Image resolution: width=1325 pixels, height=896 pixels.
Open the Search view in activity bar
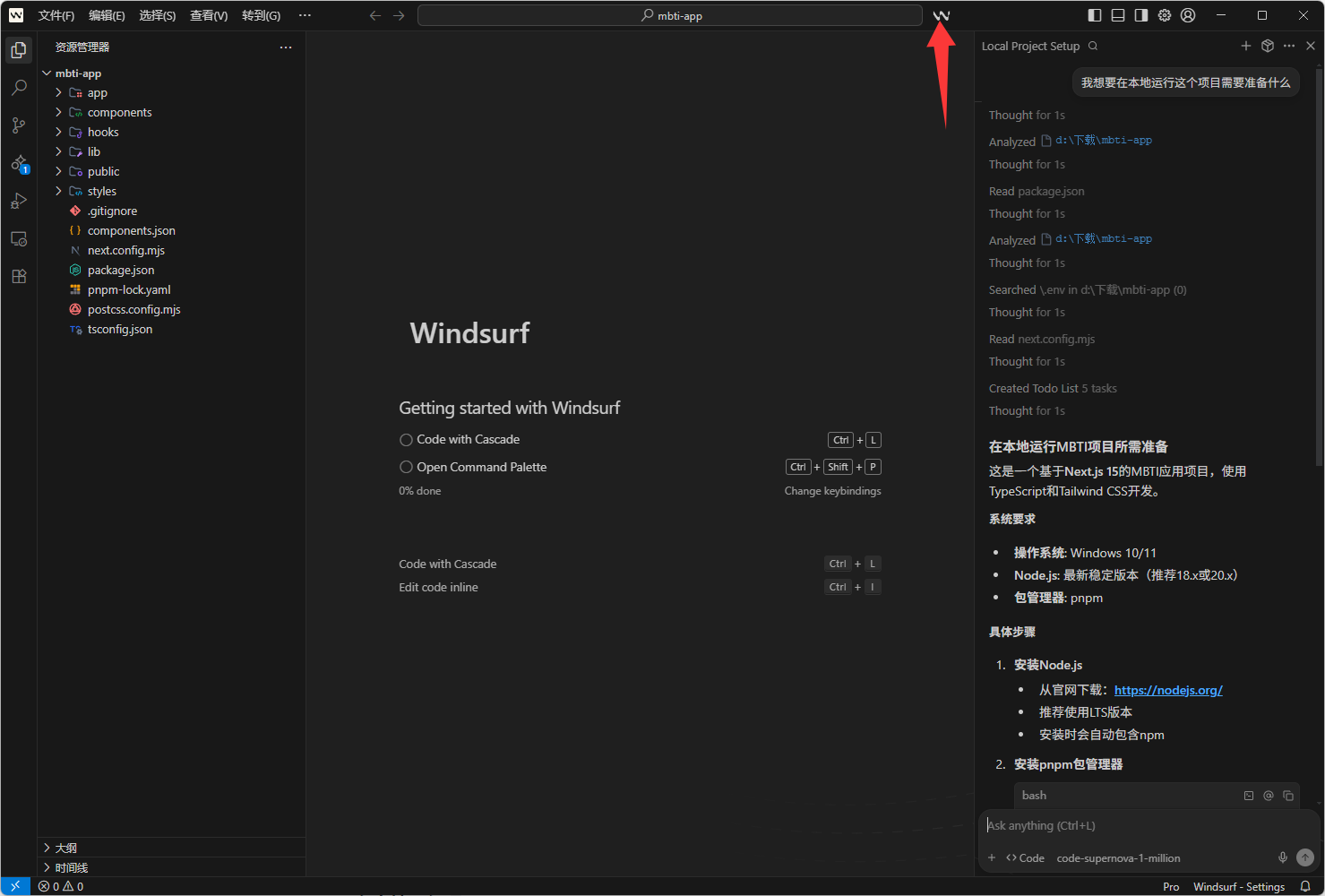(19, 88)
